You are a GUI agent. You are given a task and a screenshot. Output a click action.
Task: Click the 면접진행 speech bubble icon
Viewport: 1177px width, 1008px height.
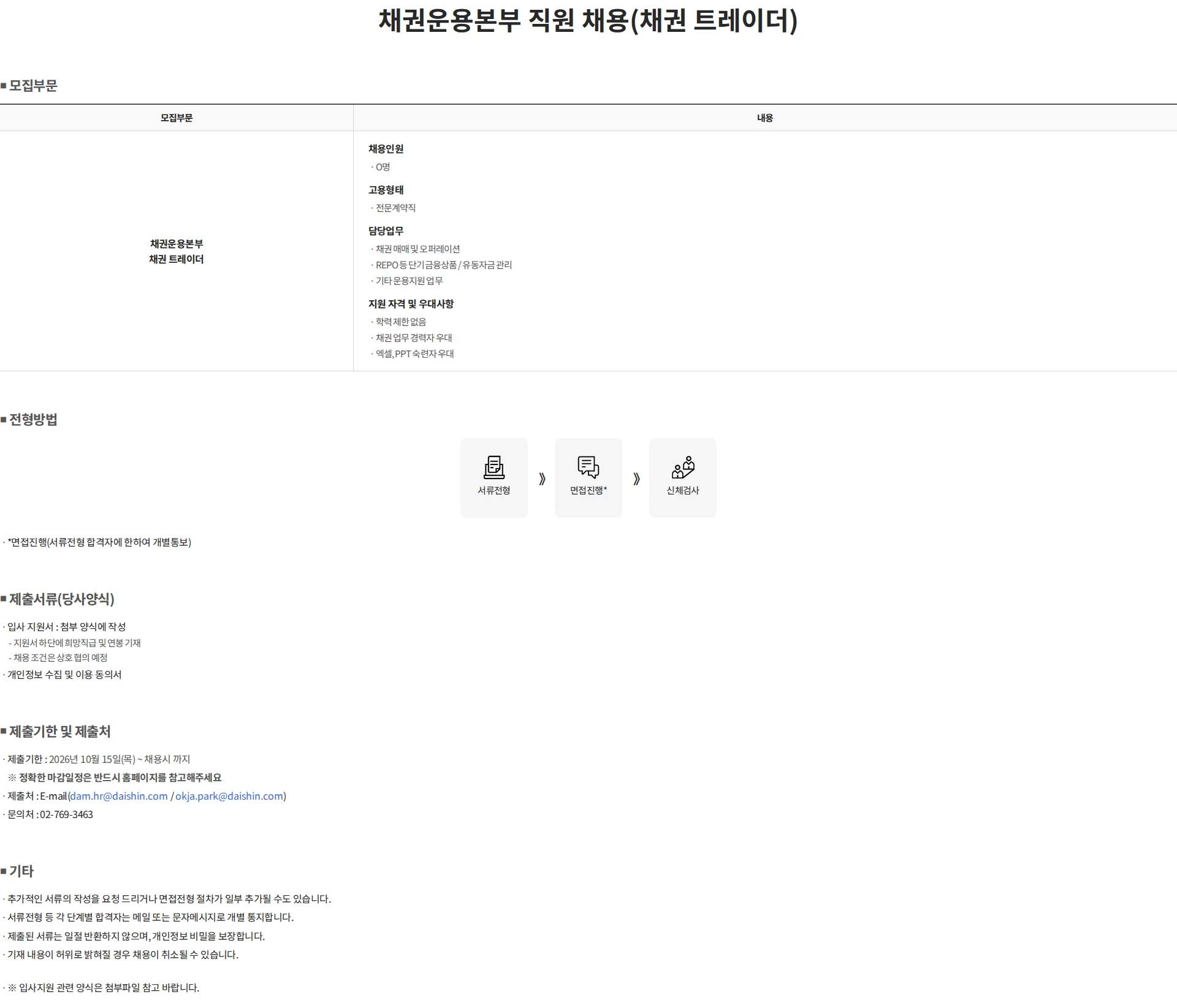[x=588, y=468]
